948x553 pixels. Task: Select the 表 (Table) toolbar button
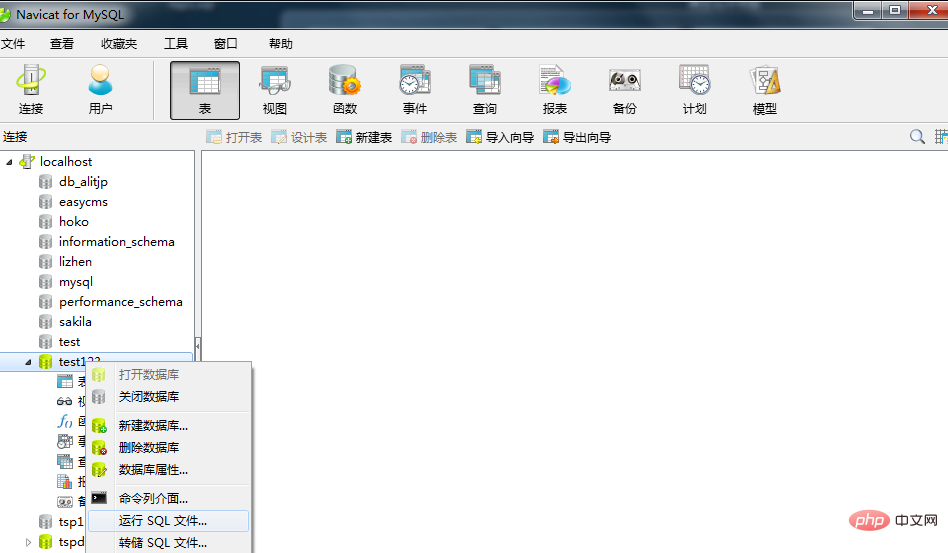pyautogui.click(x=205, y=90)
